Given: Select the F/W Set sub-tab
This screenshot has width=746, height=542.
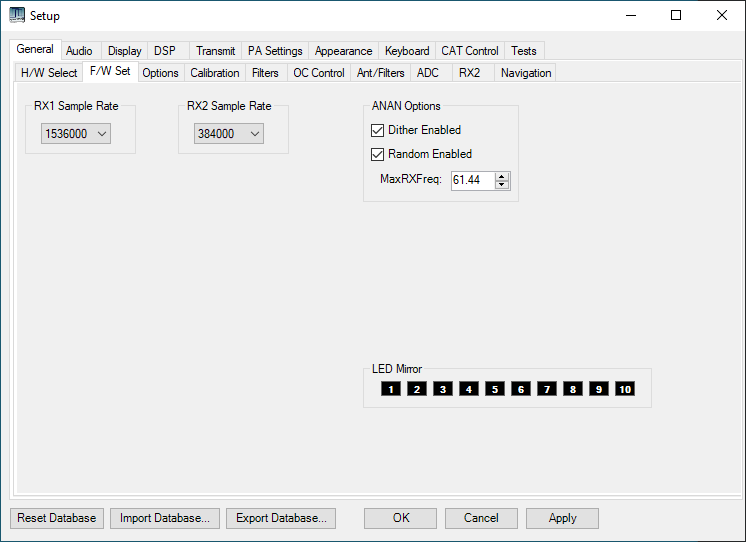Looking at the screenshot, I should tap(110, 71).
